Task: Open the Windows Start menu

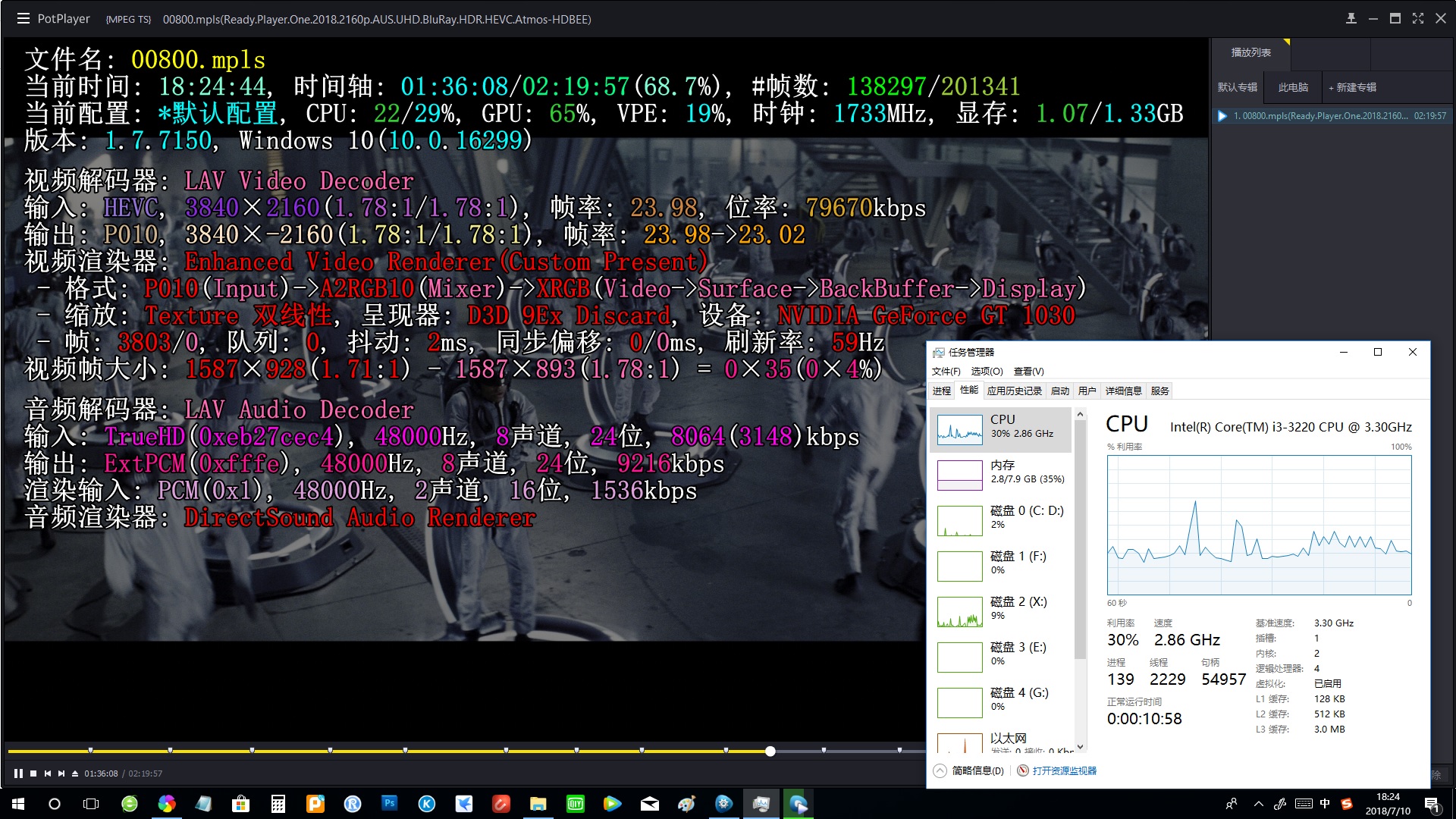Action: click(x=18, y=804)
